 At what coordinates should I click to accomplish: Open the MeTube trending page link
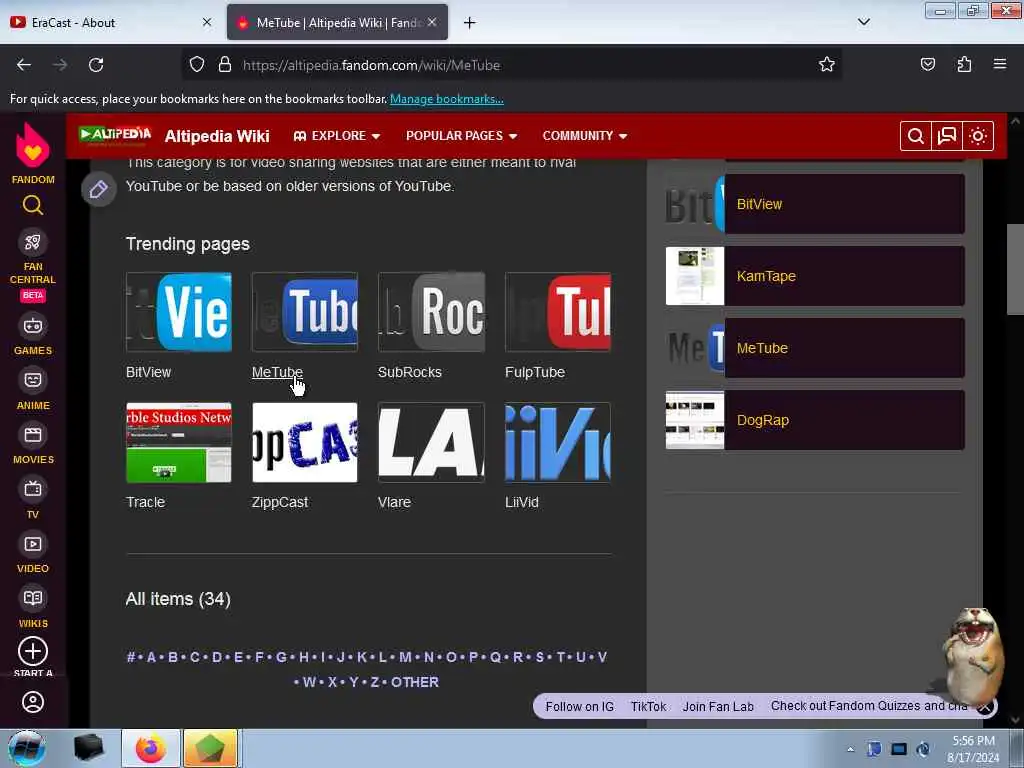coord(277,372)
